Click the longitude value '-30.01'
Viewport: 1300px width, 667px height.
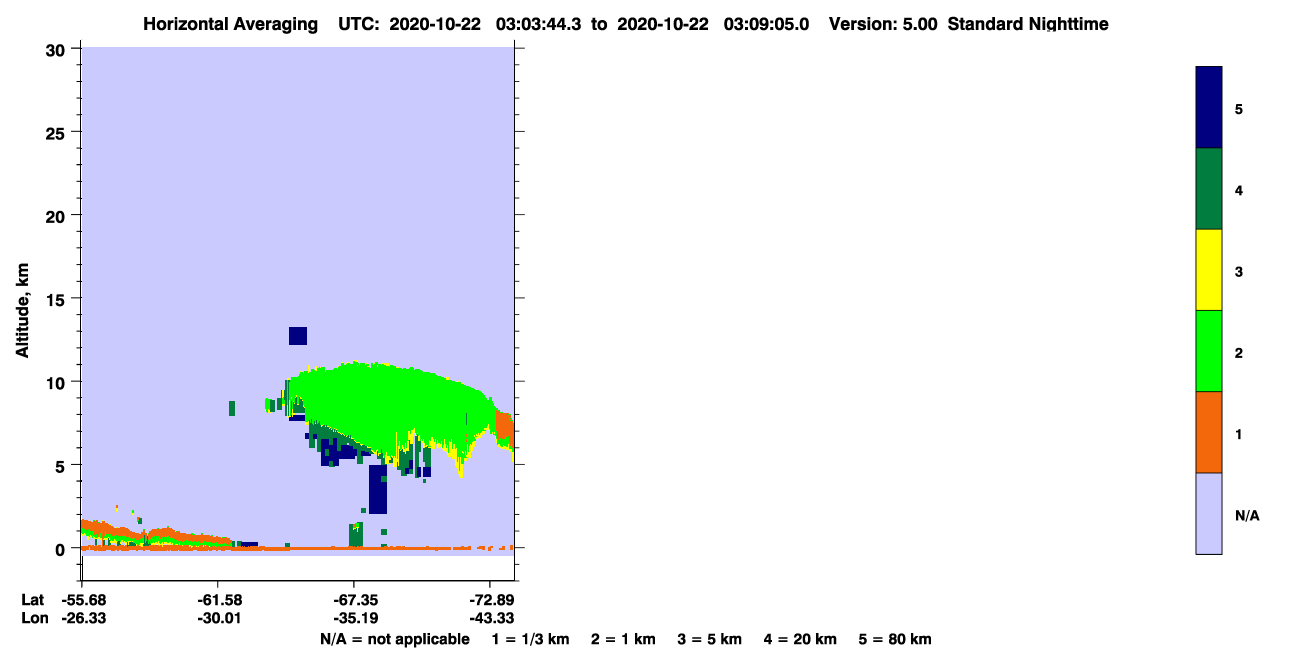coord(218,619)
